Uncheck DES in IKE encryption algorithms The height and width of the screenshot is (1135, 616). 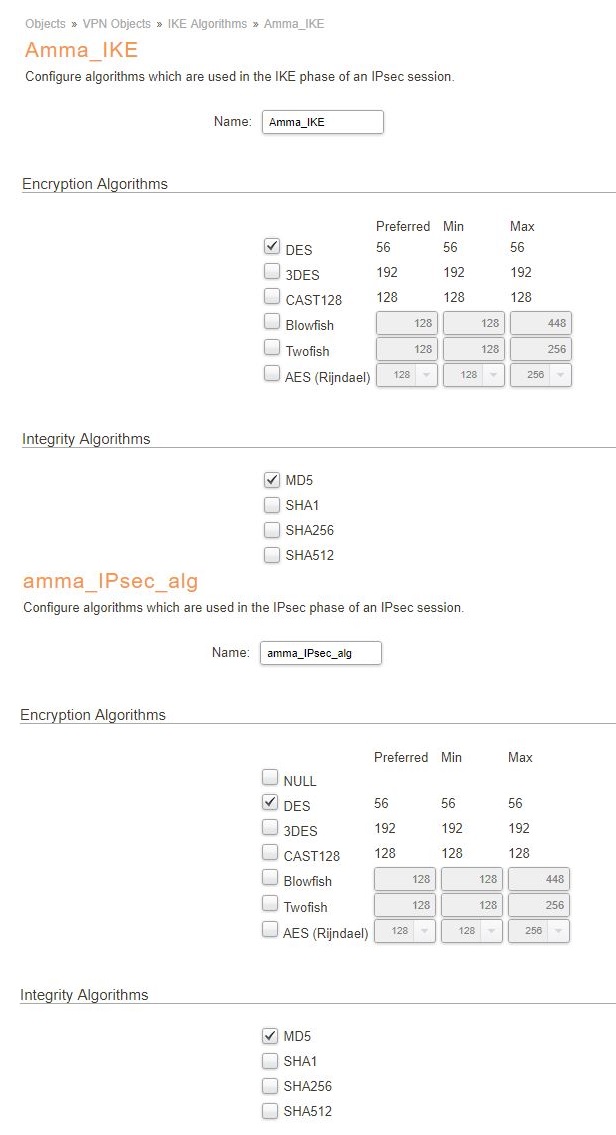click(272, 246)
